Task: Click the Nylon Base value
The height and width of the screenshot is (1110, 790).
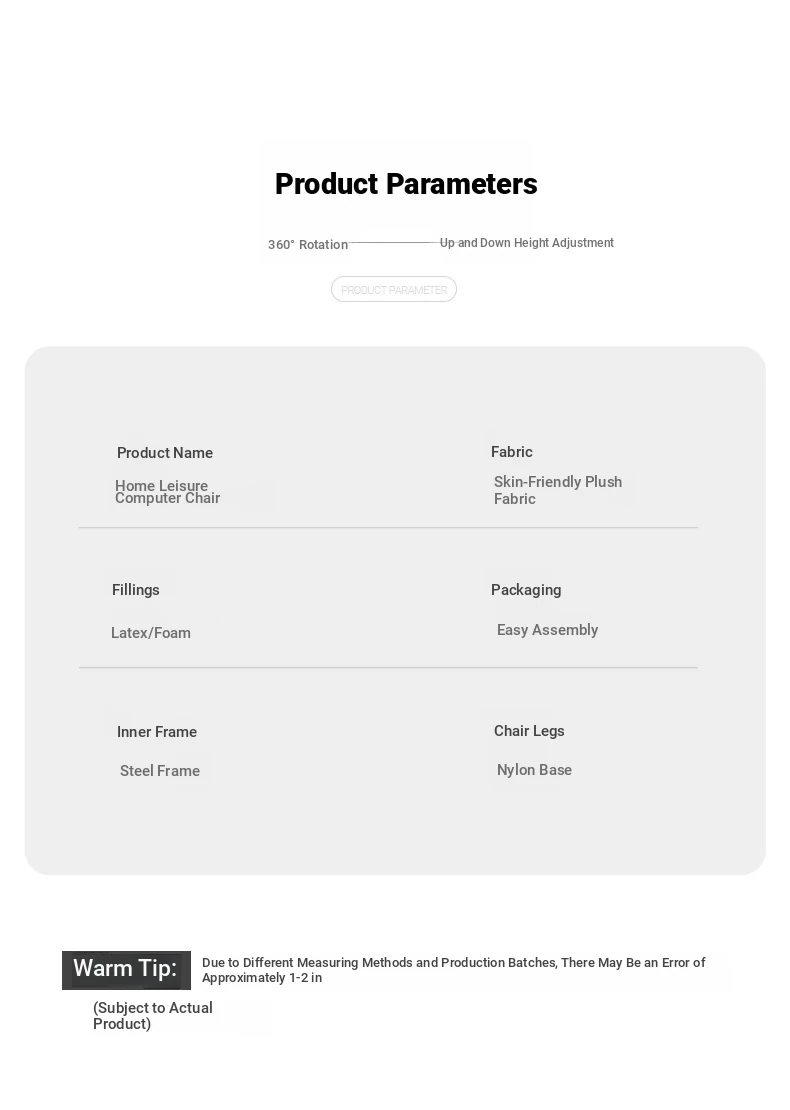Action: (x=534, y=770)
